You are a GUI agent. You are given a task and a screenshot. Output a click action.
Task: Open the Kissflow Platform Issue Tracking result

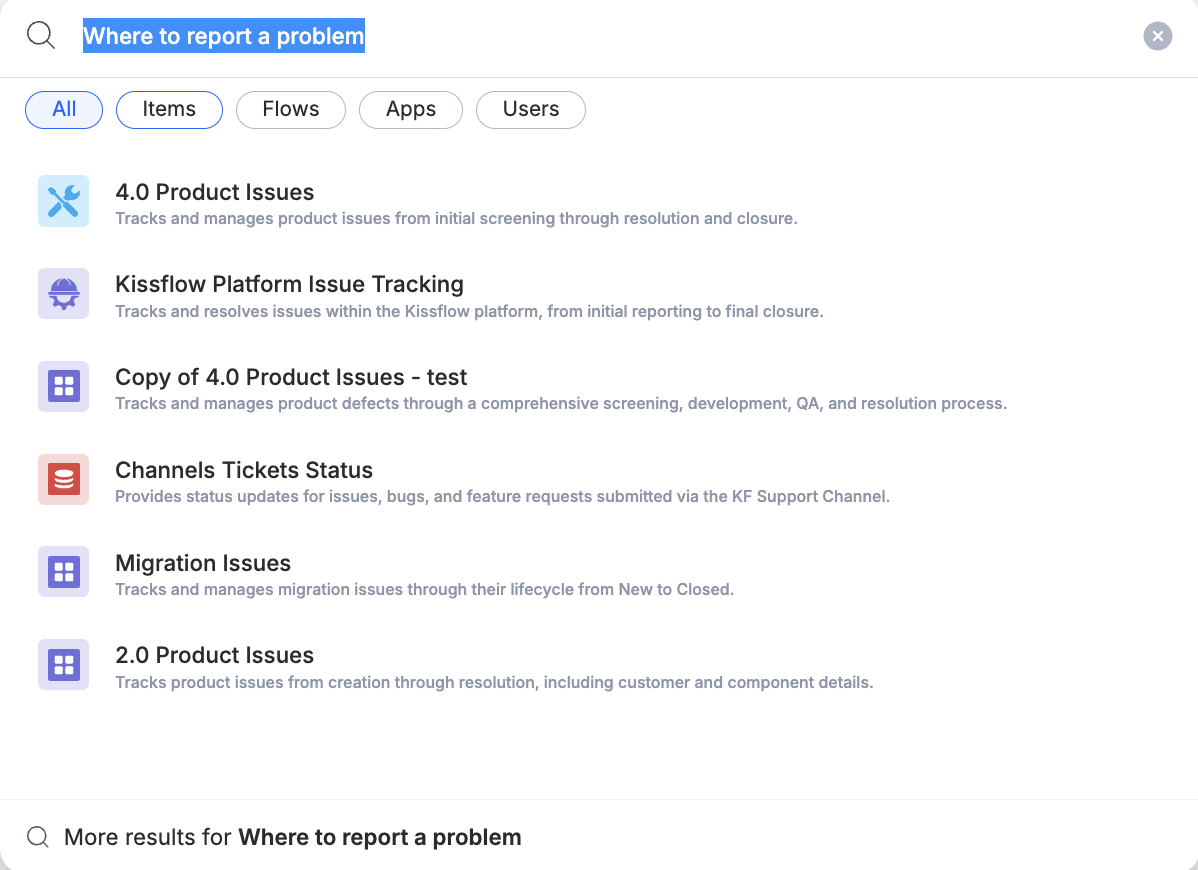(x=289, y=284)
